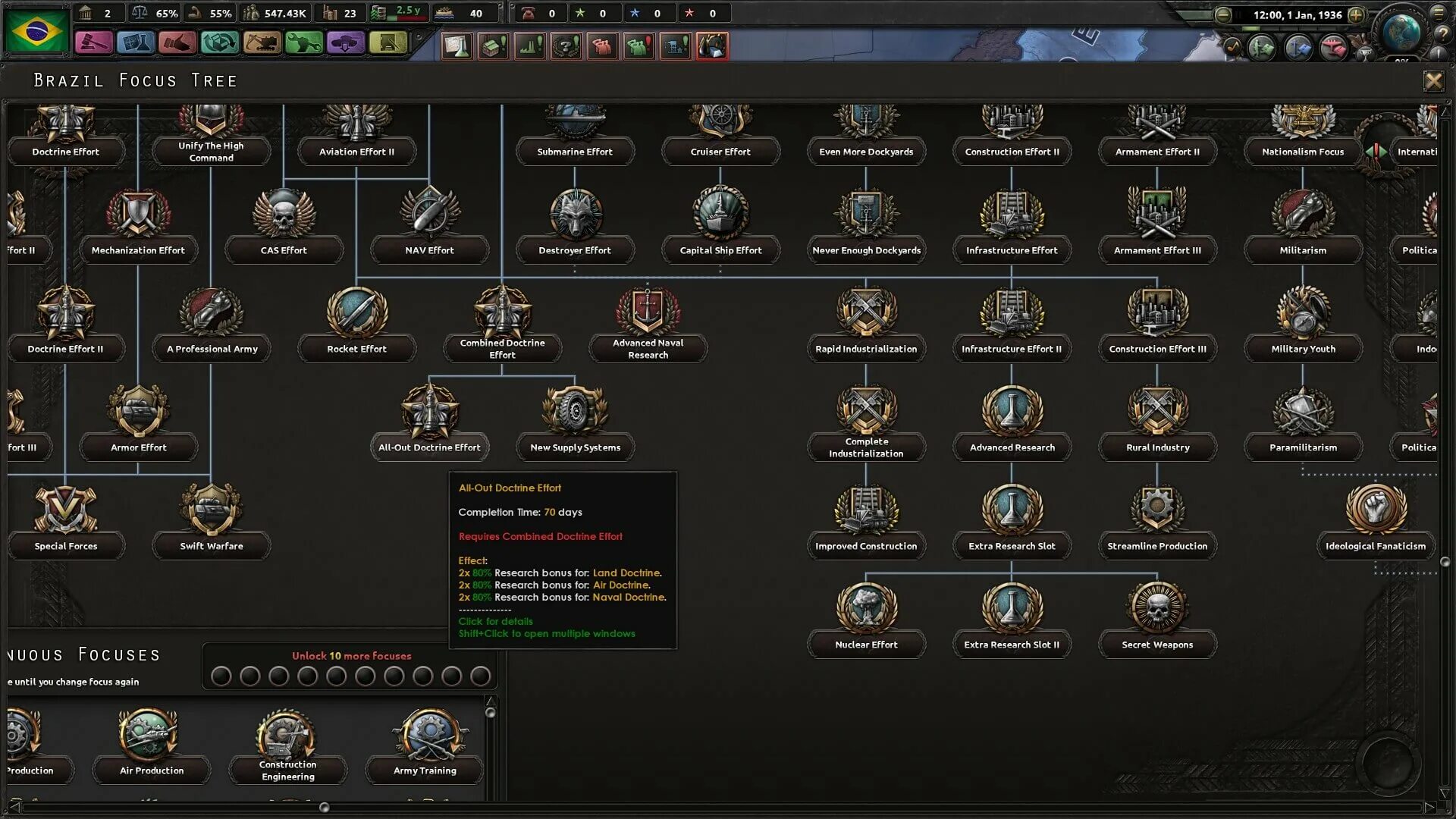
Task: Open the Decisions gavel menu tab
Action: [93, 43]
